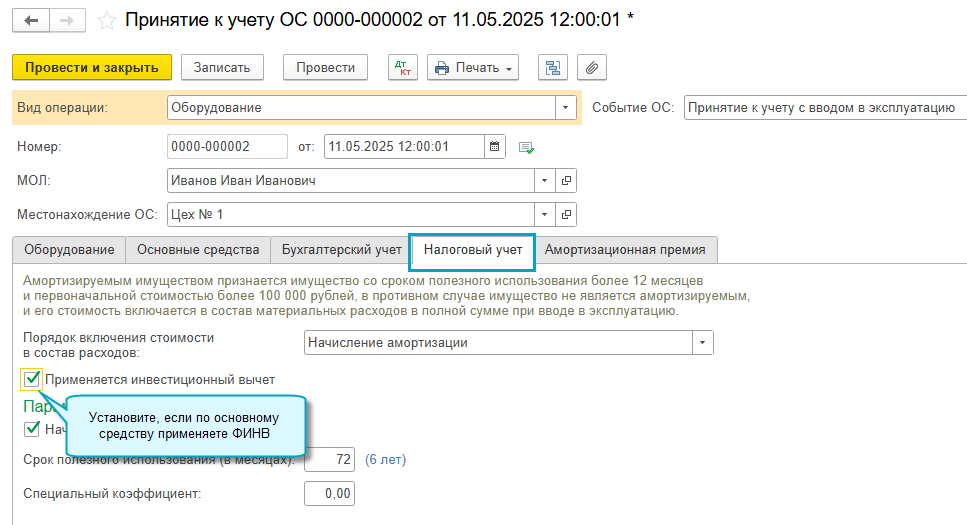
Task: Show document postings via Дт/Кт icon
Action: point(404,67)
